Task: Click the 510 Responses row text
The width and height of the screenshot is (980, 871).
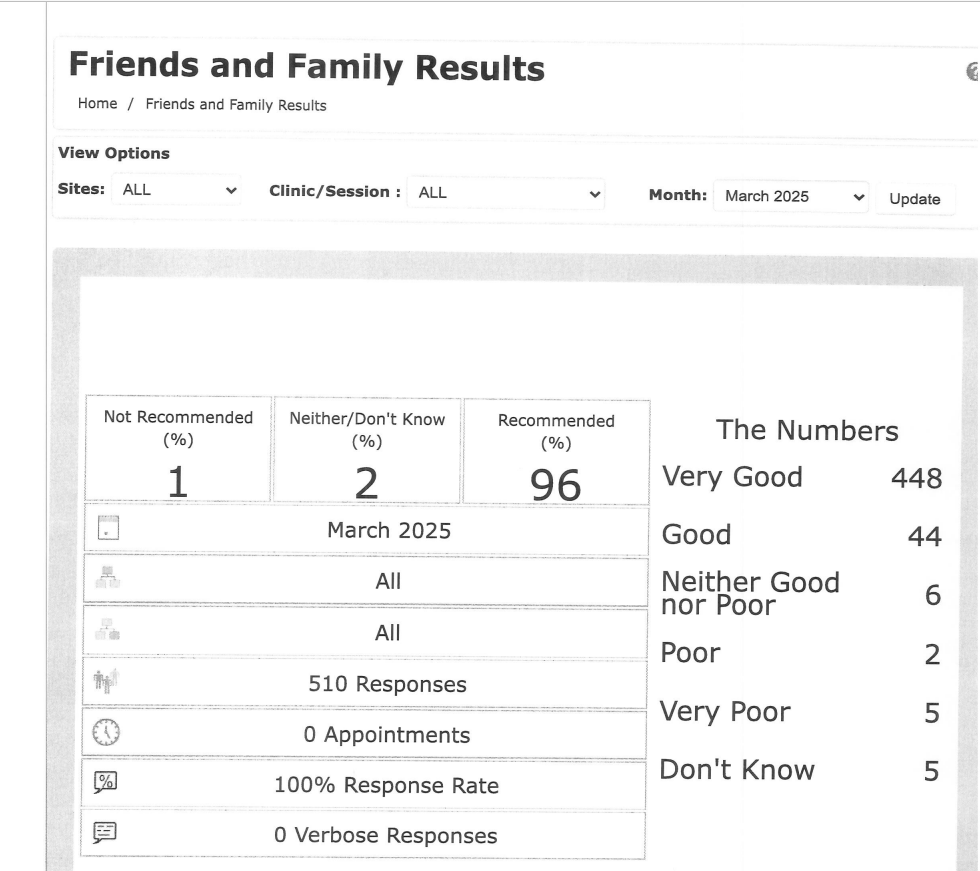Action: click(x=387, y=684)
